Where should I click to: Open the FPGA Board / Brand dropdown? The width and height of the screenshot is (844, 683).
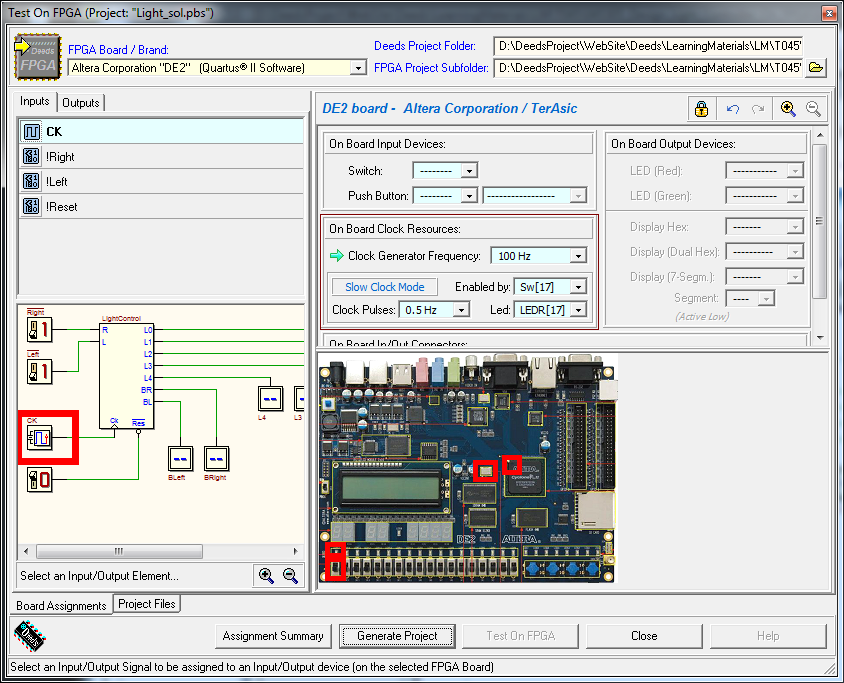click(358, 68)
